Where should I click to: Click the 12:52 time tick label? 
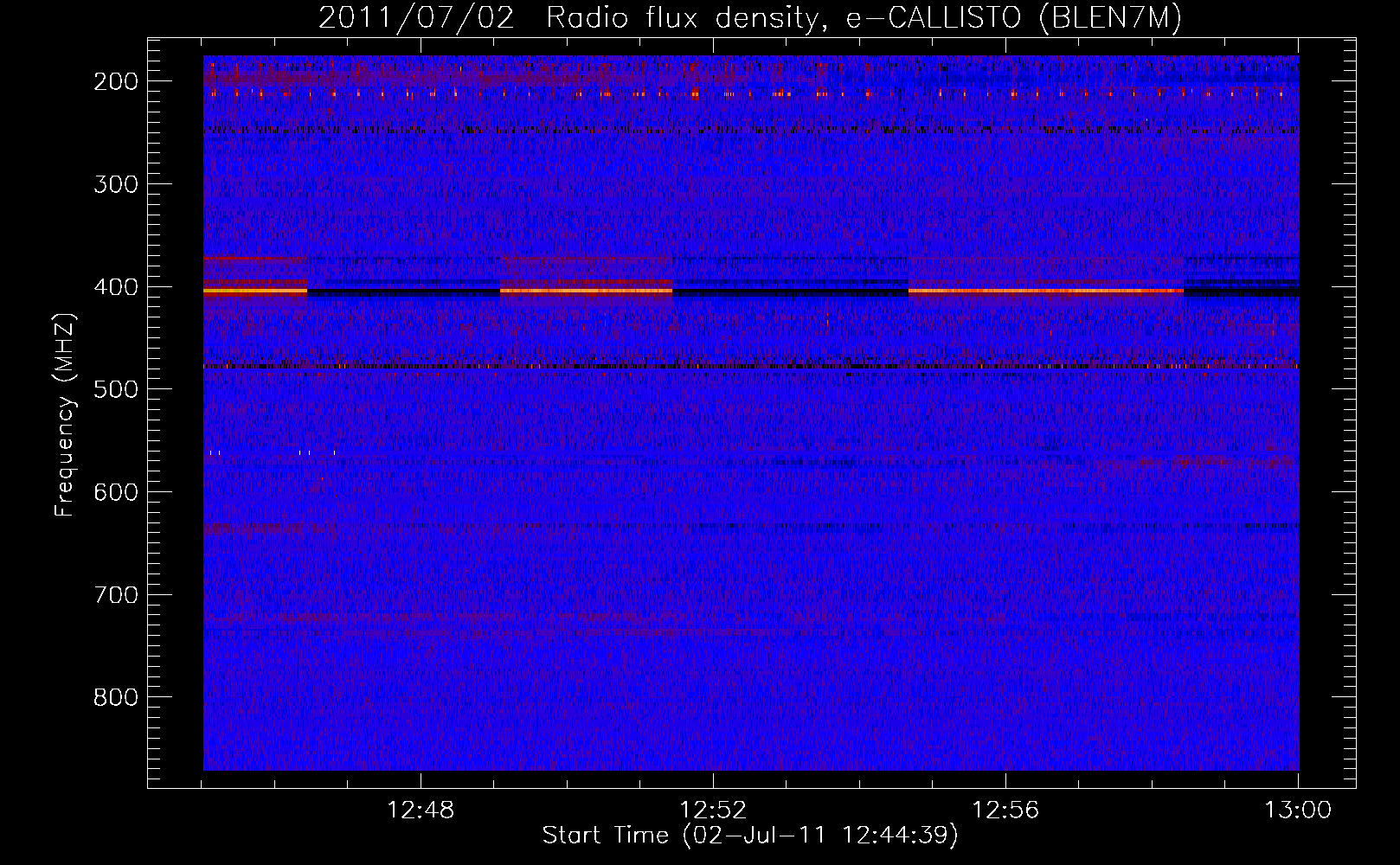713,811
